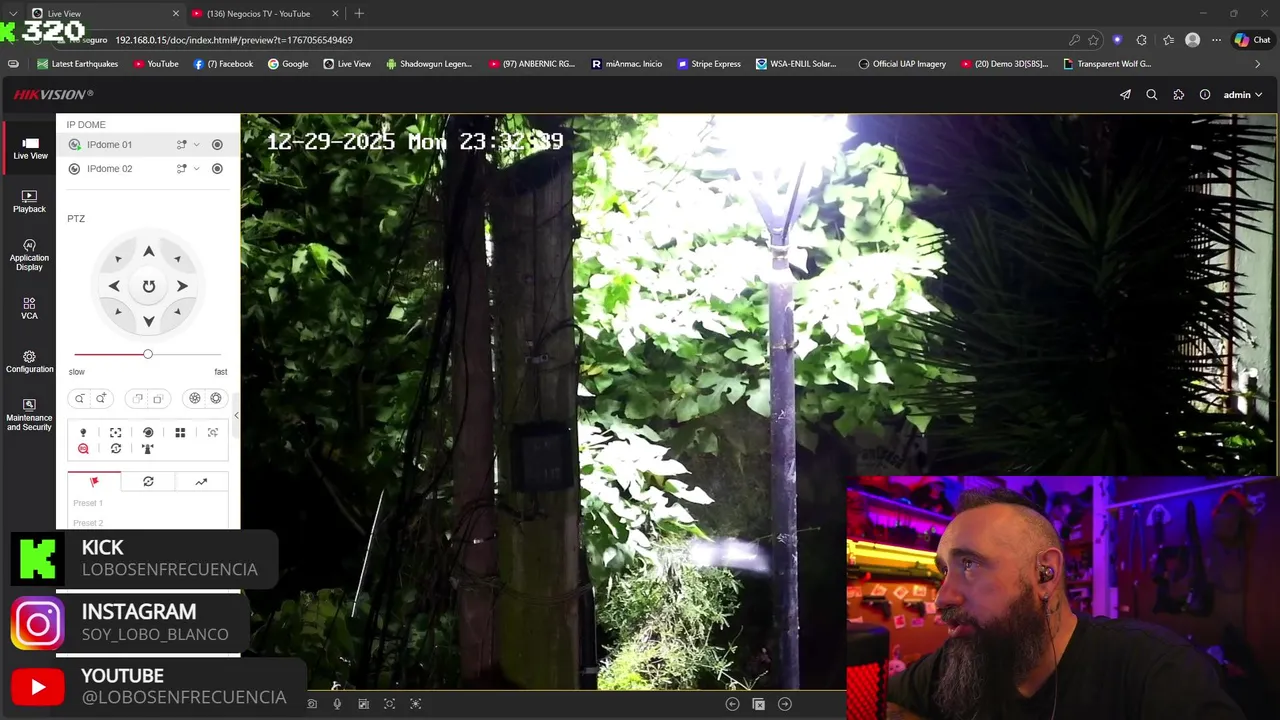This screenshot has width=1280, height=720.
Task: Switch to the Patrol loop tab
Action: [x=148, y=482]
